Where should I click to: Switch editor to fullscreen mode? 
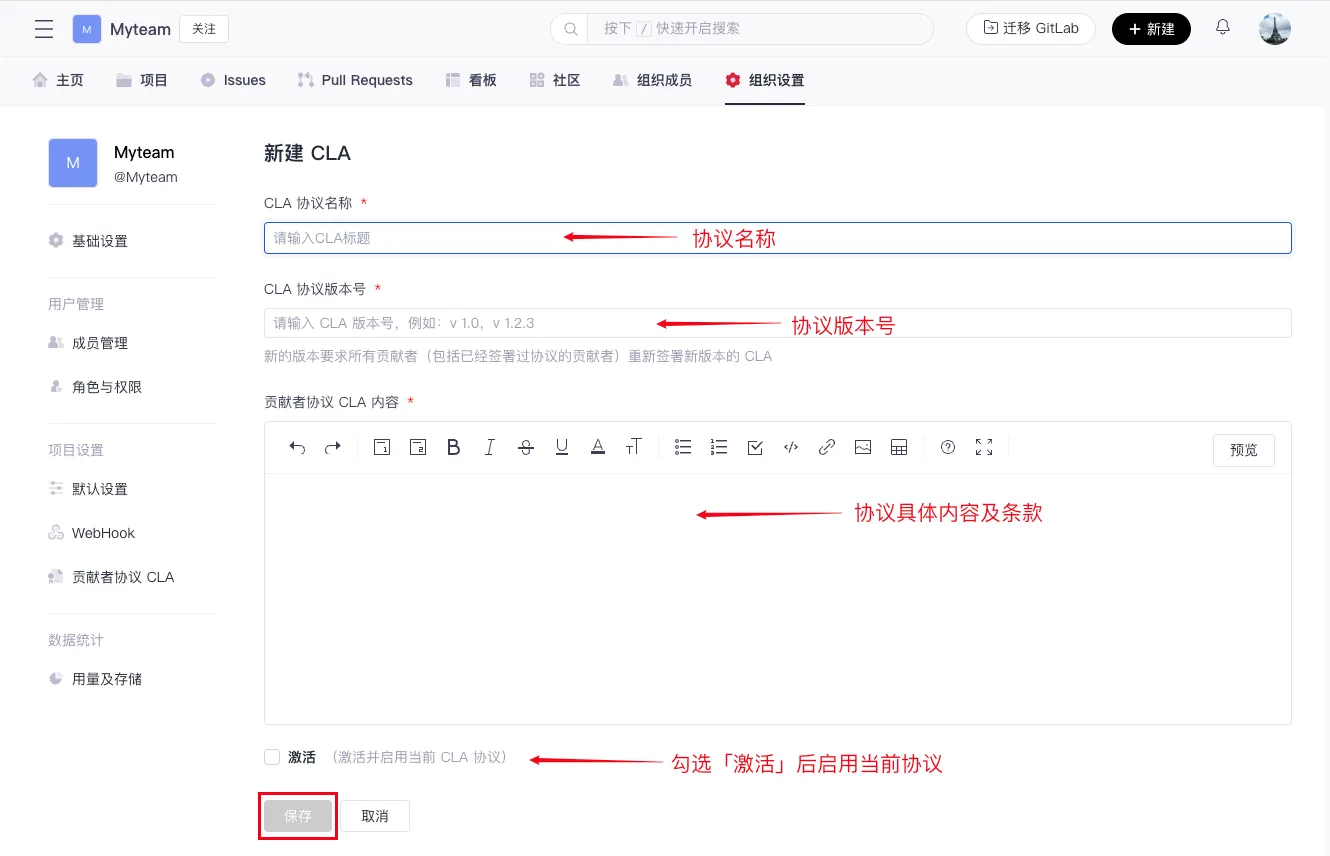[984, 448]
